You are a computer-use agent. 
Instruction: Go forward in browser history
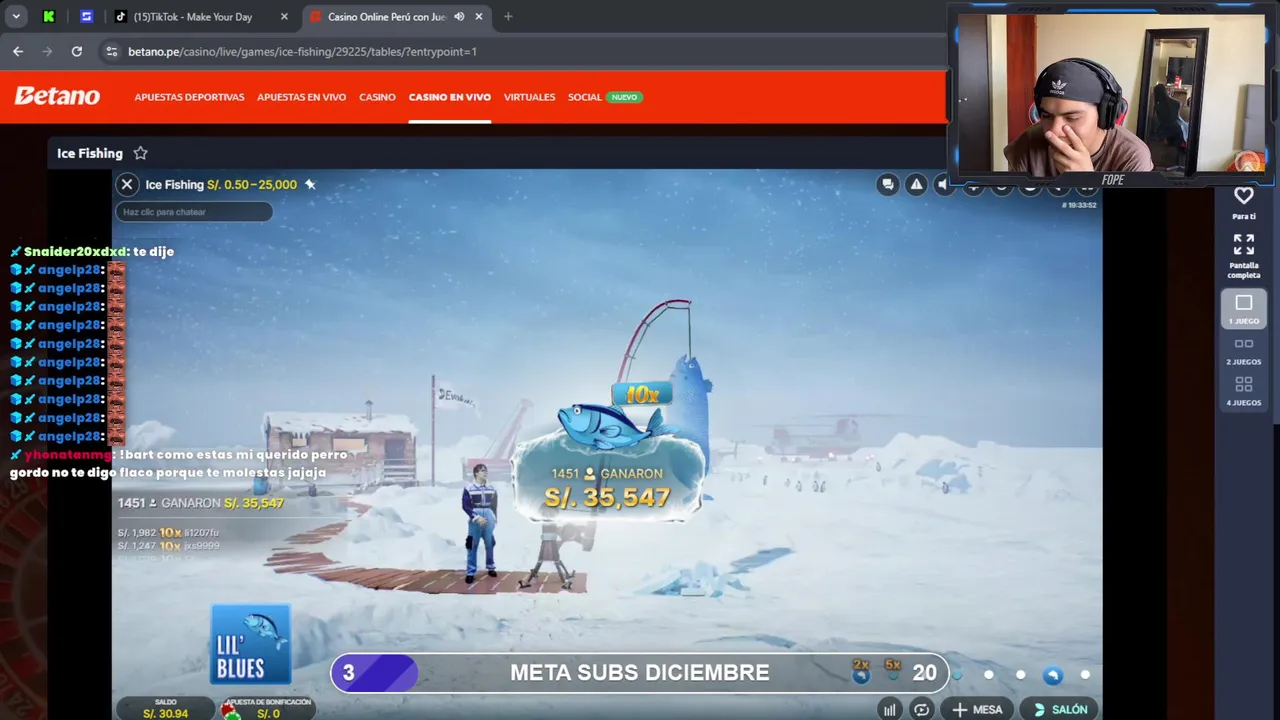(x=47, y=51)
